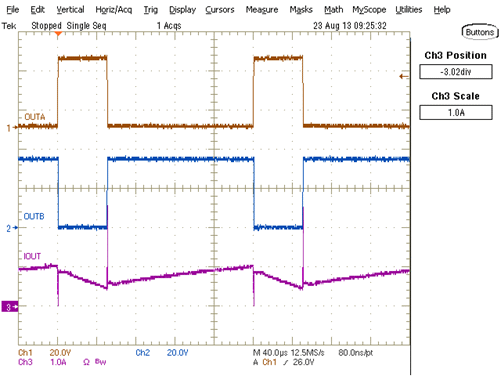
Task: Click the 12.5MS/s sample rate readout
Action: [x=307, y=353]
